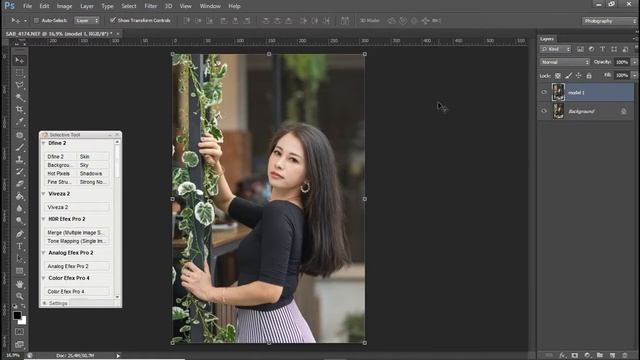Select the Path Selection tool
Viewport: 640px width, 360px height.
click(19, 259)
